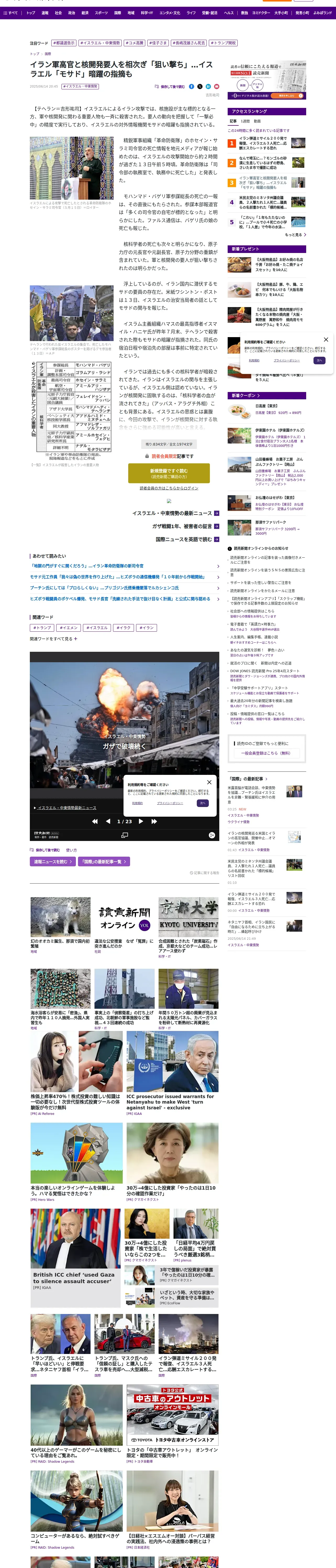Open the 「国際」の最新記事 sidebar heading chevron
The width and height of the screenshot is (336, 1568).
click(x=266, y=779)
